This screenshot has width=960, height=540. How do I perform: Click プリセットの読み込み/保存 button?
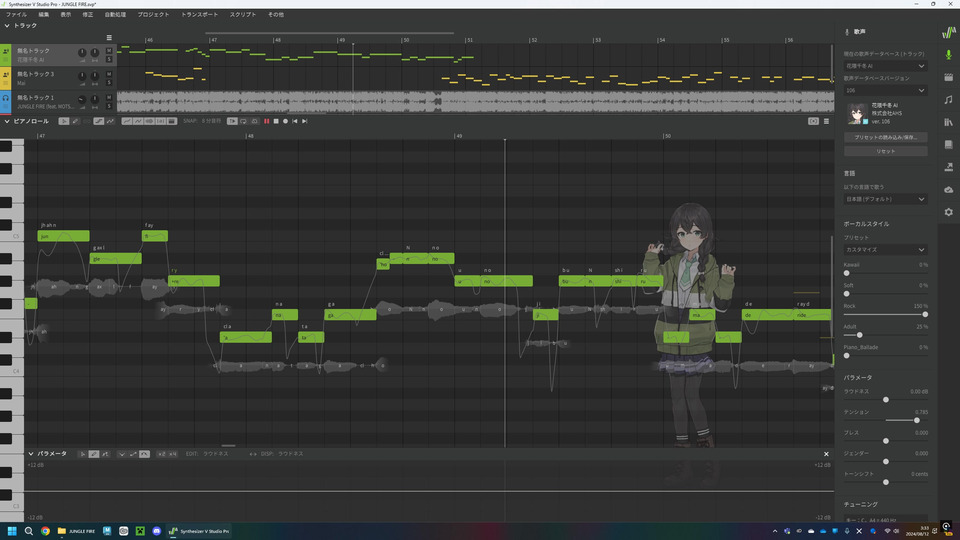point(885,137)
